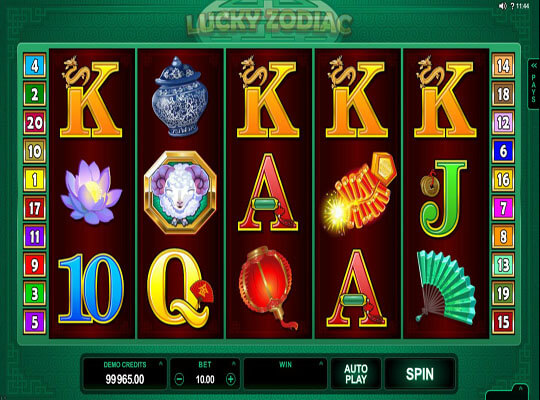This screenshot has height=400, width=540.
Task: Select payline 14 indicator
Action: pos(503,65)
